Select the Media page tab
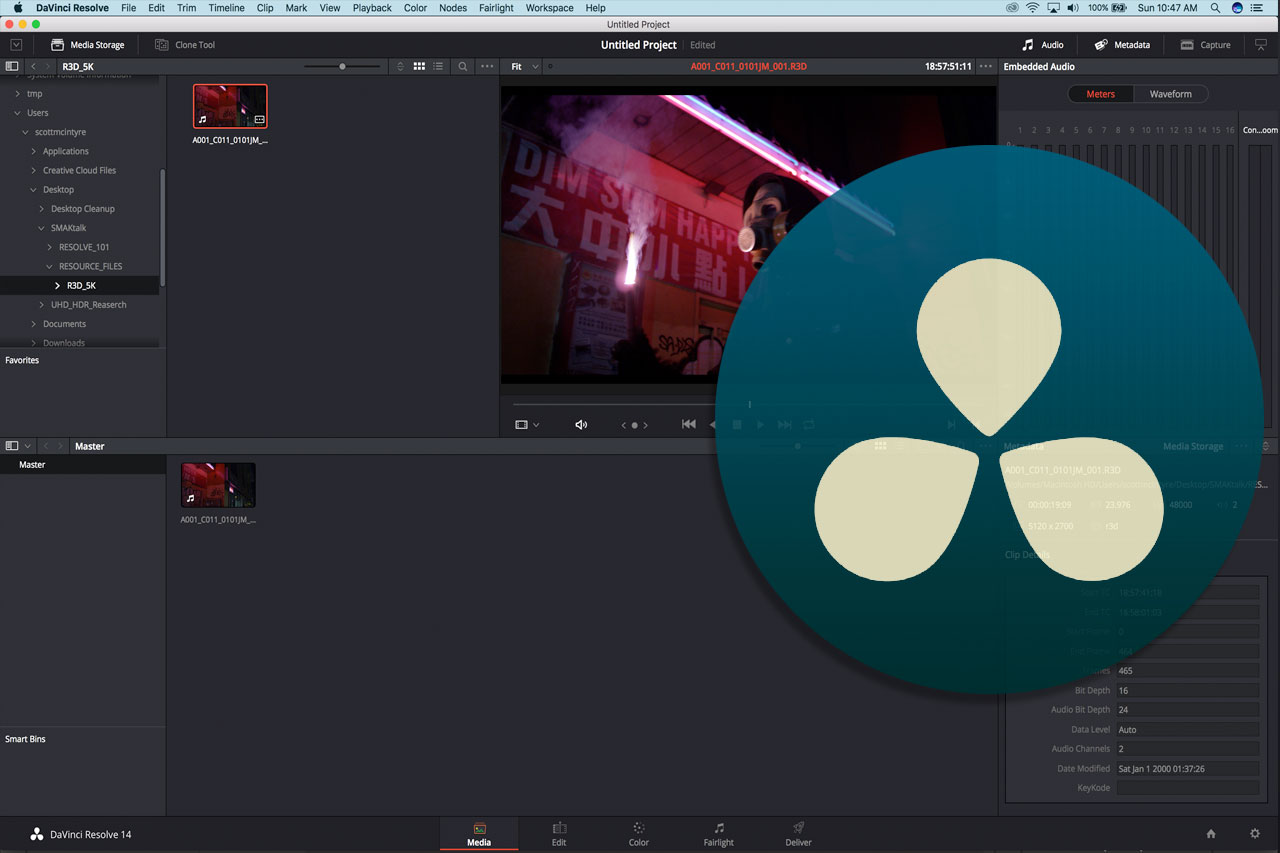 (479, 834)
